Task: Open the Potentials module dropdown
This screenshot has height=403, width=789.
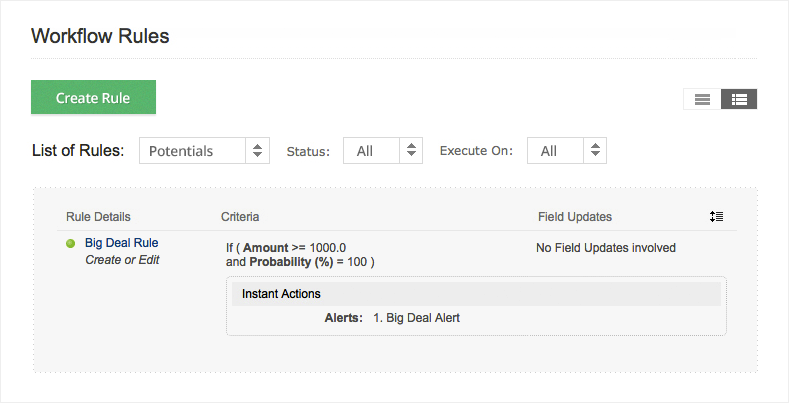Action: 204,151
